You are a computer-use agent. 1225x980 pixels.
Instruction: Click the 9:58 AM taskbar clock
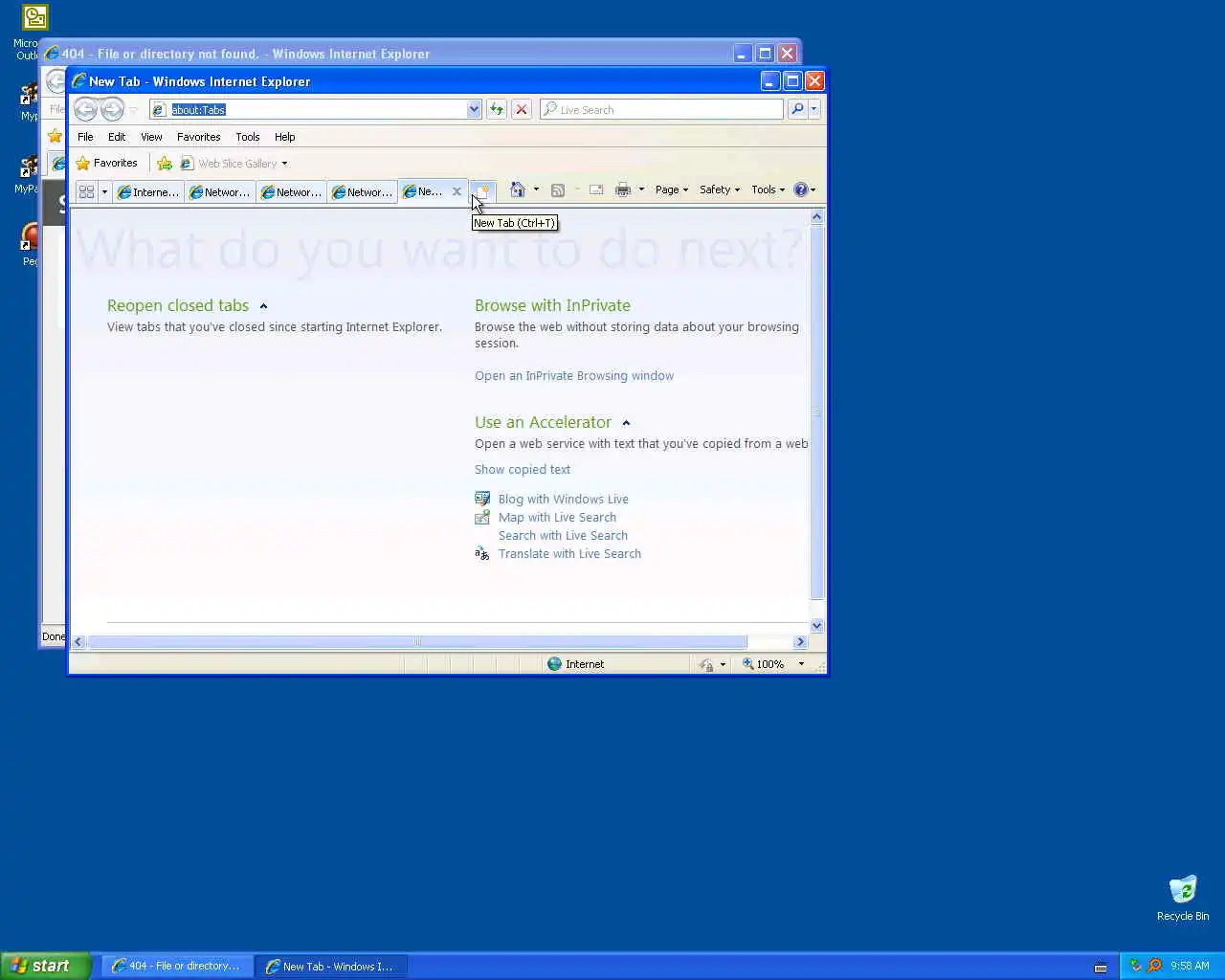coord(1190,966)
